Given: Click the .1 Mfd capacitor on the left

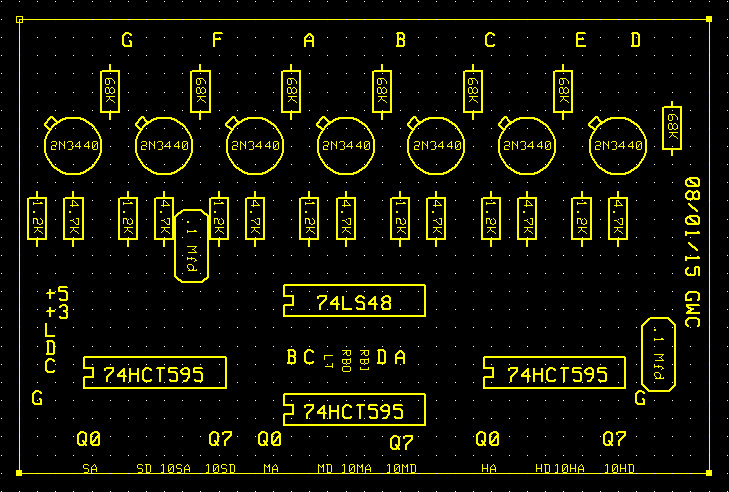Looking at the screenshot, I should click(190, 246).
